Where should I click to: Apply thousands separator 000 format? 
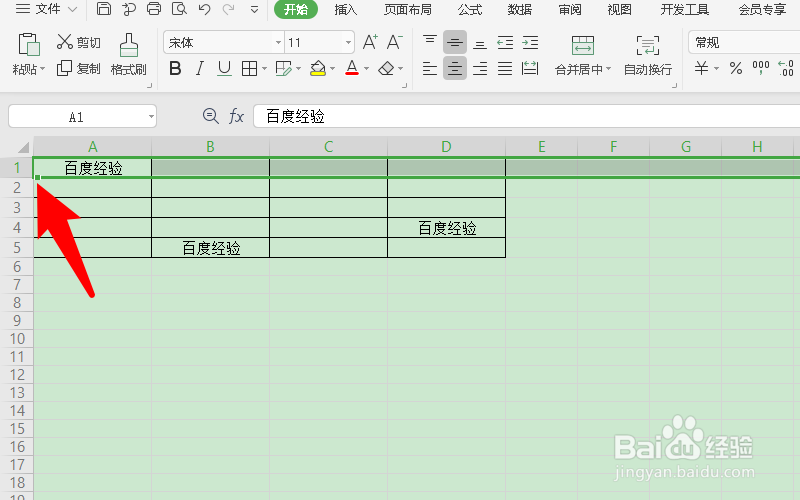click(x=761, y=68)
